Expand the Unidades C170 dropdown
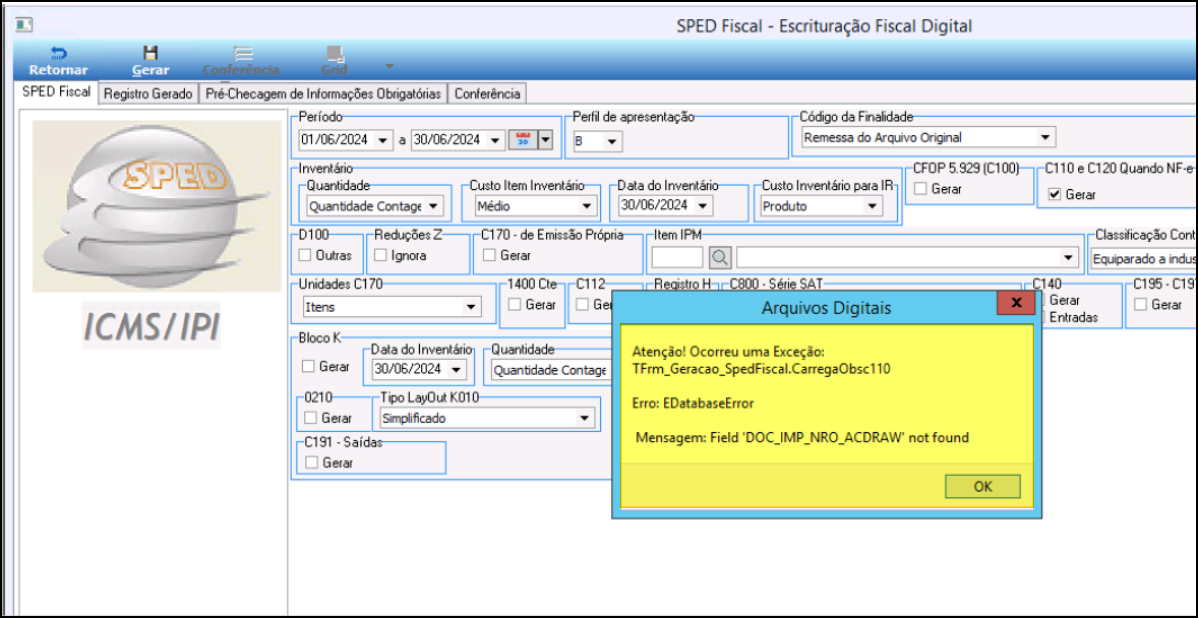Viewport: 1198px width, 618px height. coord(471,306)
